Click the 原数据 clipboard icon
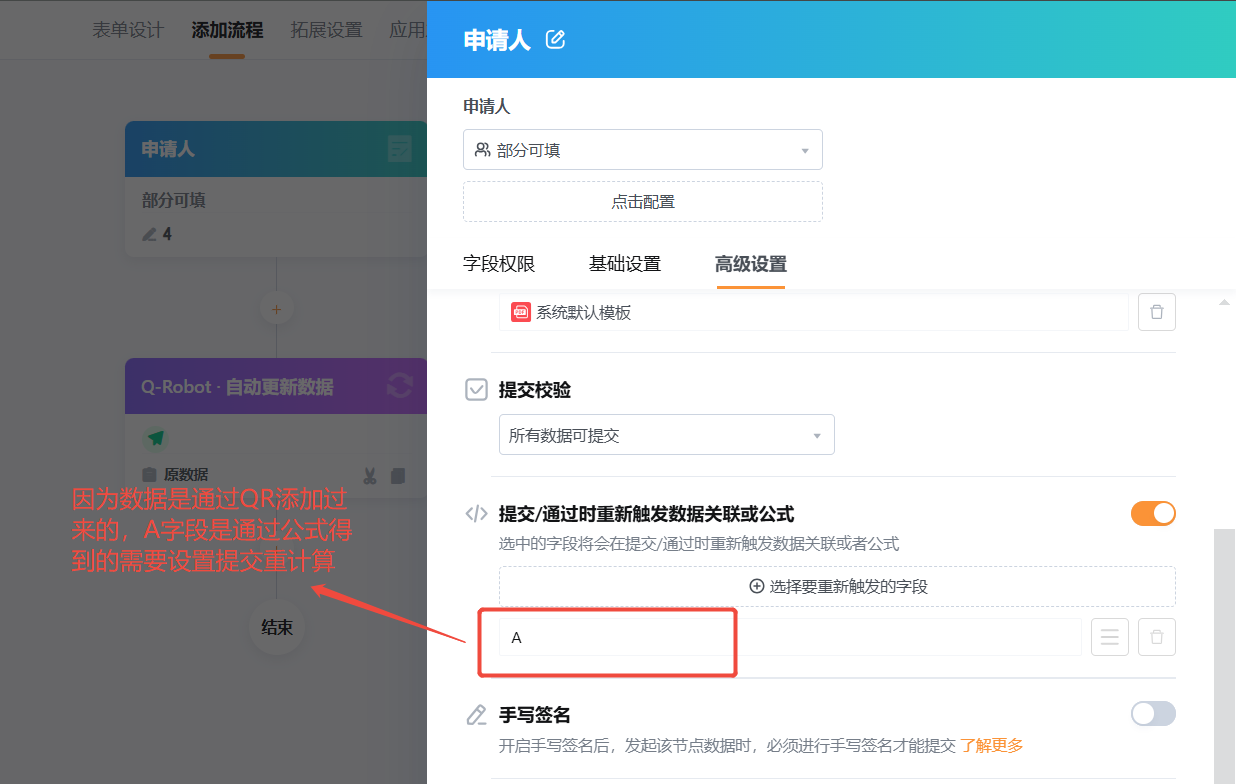Screen dimensions: 1236x784 tap(149, 475)
